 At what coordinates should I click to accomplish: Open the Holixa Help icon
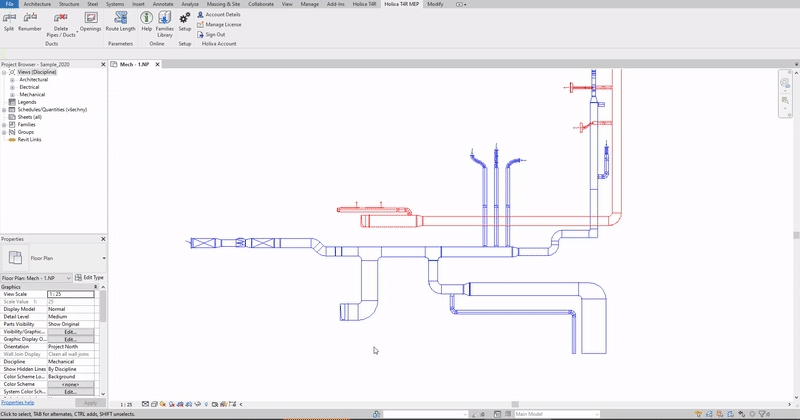click(147, 19)
